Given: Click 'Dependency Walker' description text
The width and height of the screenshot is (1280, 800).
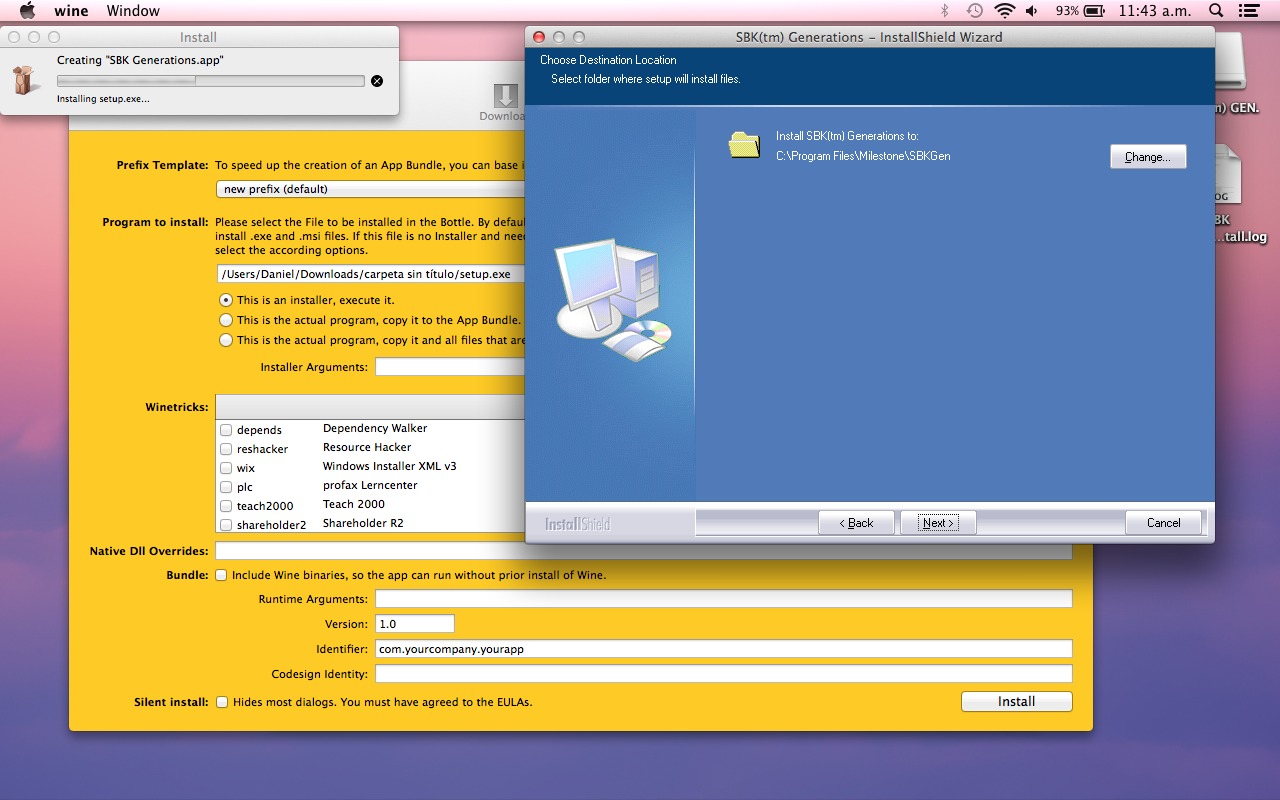Looking at the screenshot, I should 375,428.
